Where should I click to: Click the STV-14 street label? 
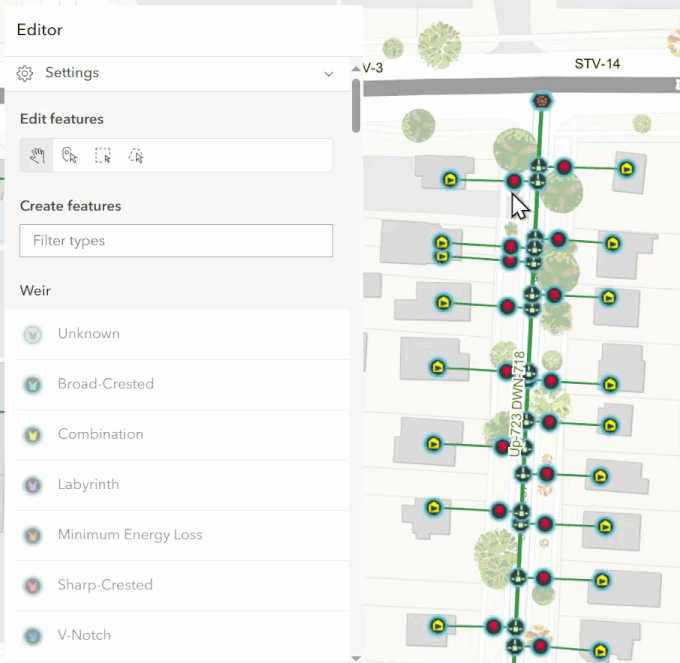pyautogui.click(x=597, y=64)
